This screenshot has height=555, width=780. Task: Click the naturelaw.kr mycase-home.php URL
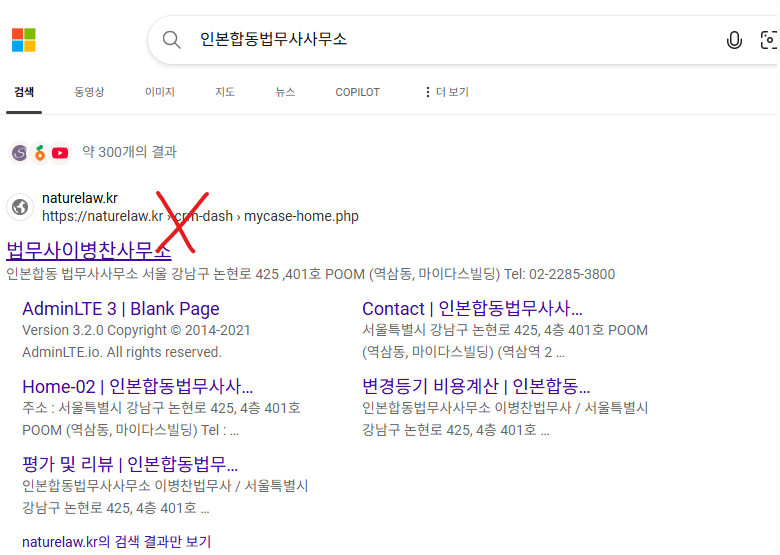pos(200,216)
